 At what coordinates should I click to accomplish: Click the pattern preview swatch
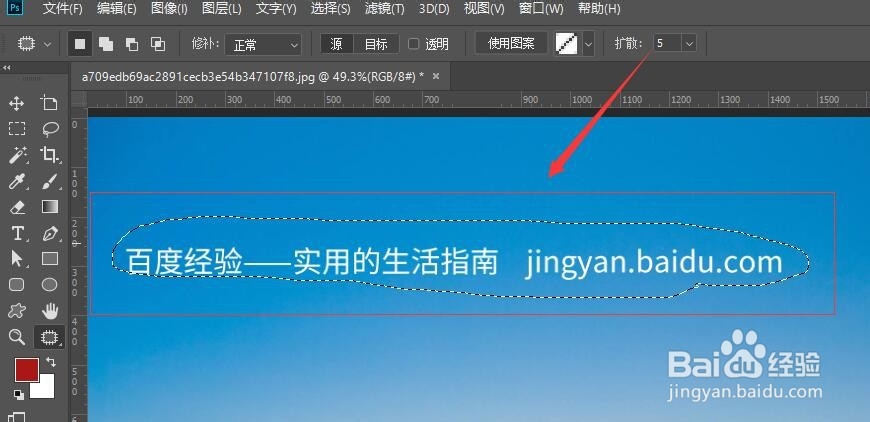[x=568, y=44]
